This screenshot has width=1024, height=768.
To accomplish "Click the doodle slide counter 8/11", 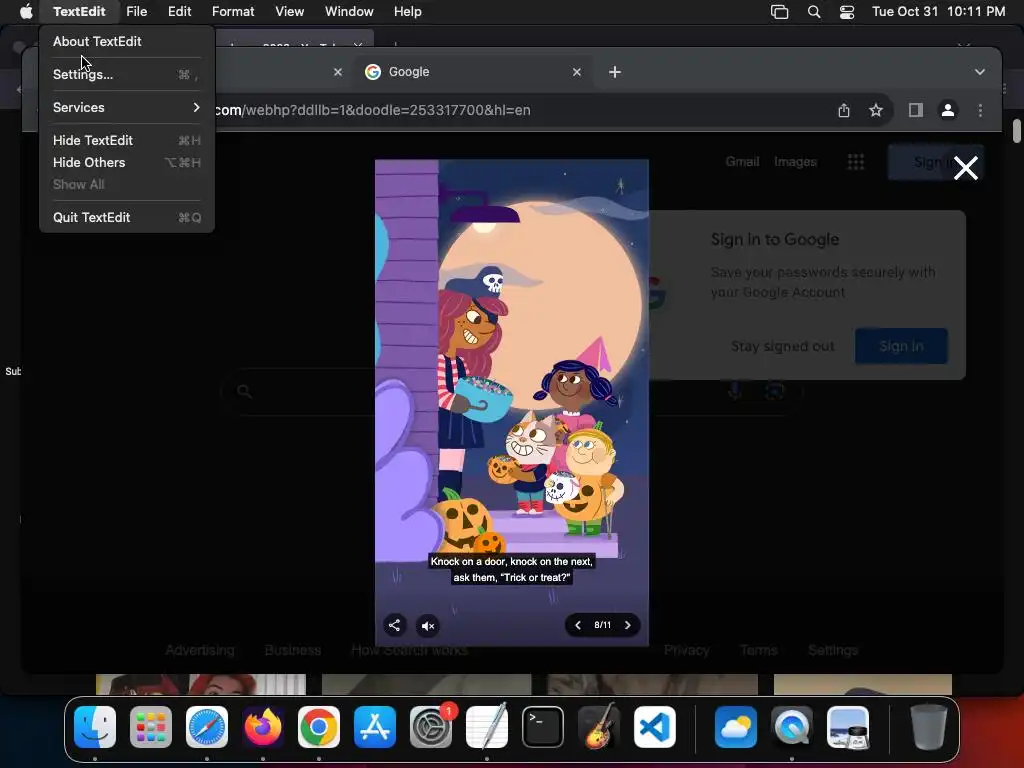I will 602,625.
